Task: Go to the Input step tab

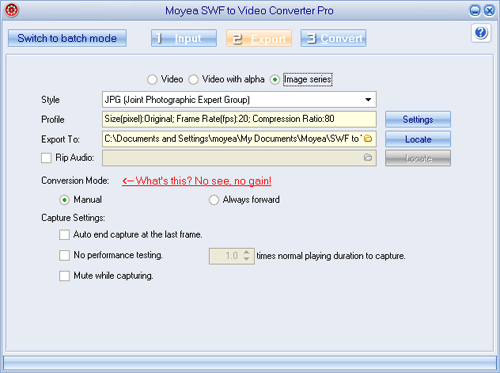Action: (184, 38)
